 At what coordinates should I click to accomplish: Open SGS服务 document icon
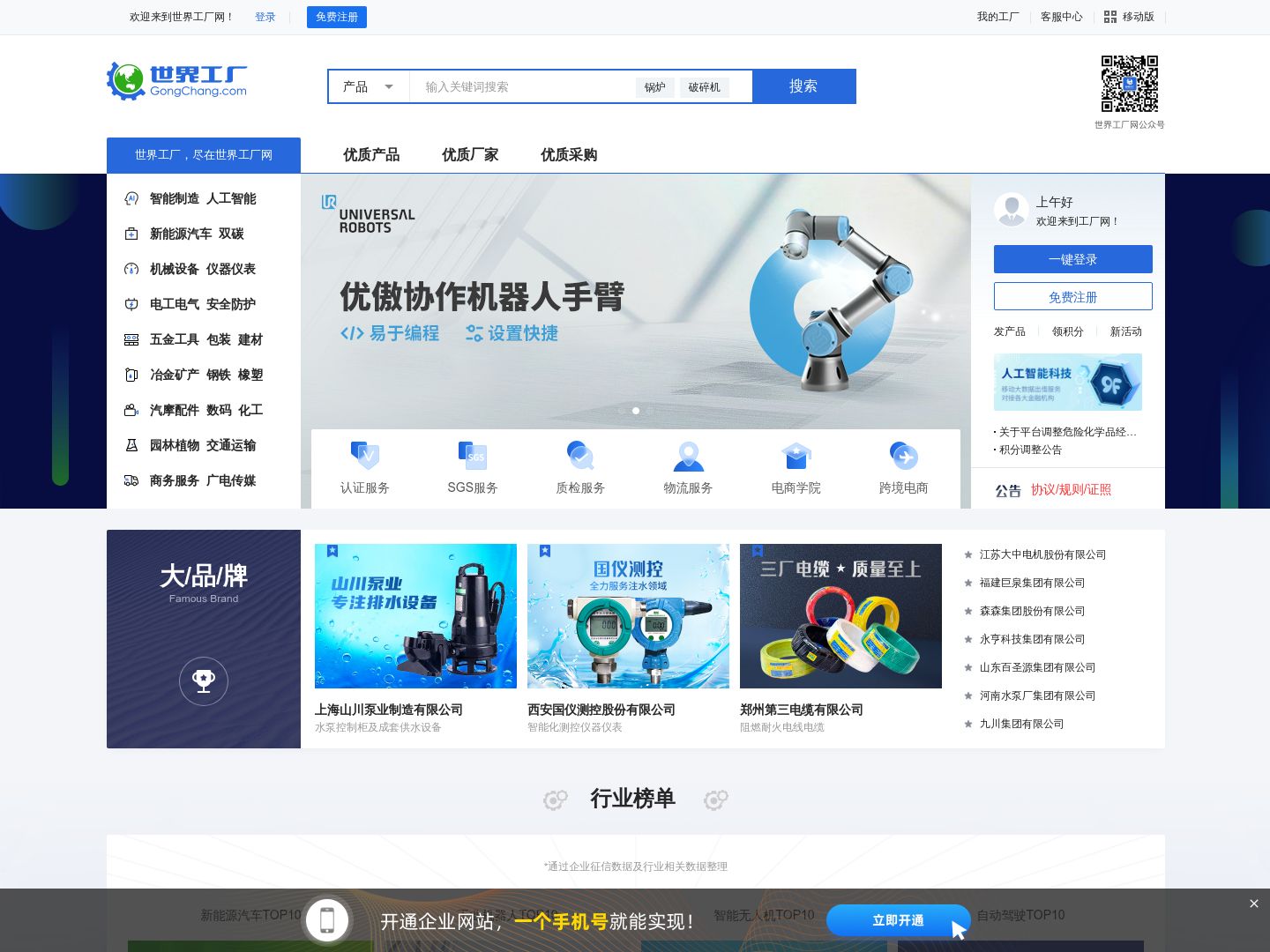(x=473, y=456)
